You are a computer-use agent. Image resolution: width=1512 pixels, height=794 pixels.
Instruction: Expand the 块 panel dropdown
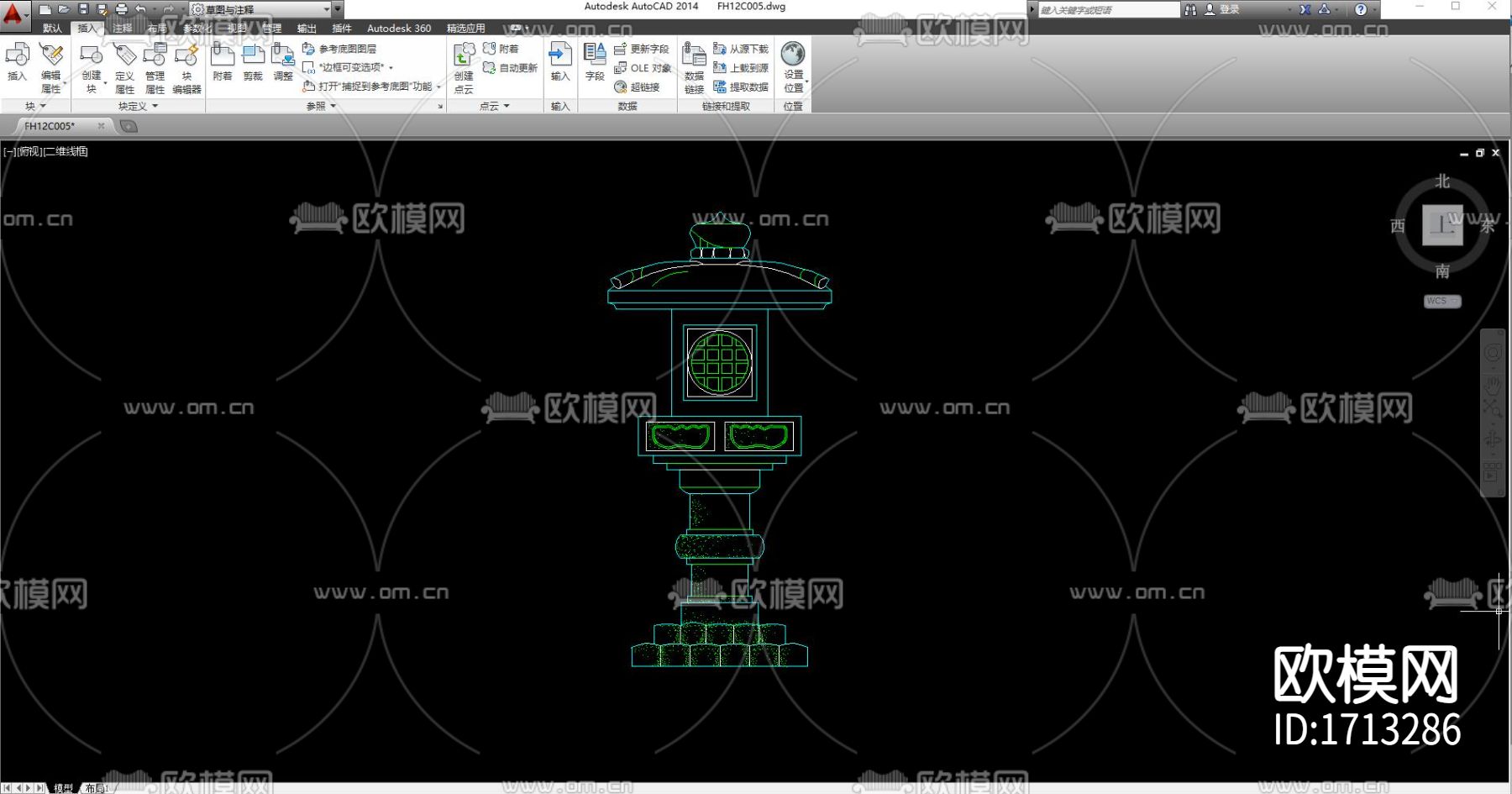point(35,106)
